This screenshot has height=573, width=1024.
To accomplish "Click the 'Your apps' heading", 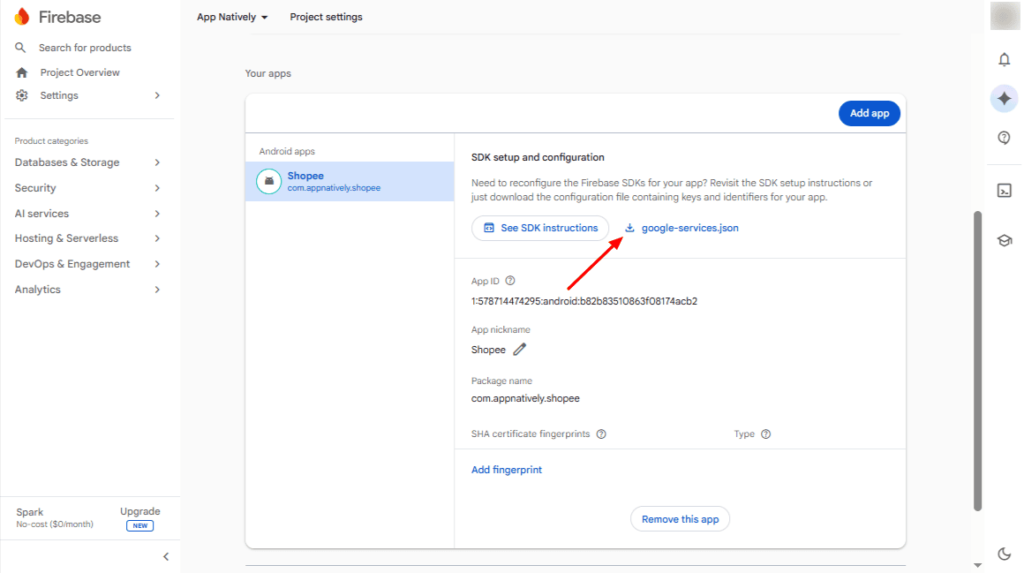I will tap(268, 73).
